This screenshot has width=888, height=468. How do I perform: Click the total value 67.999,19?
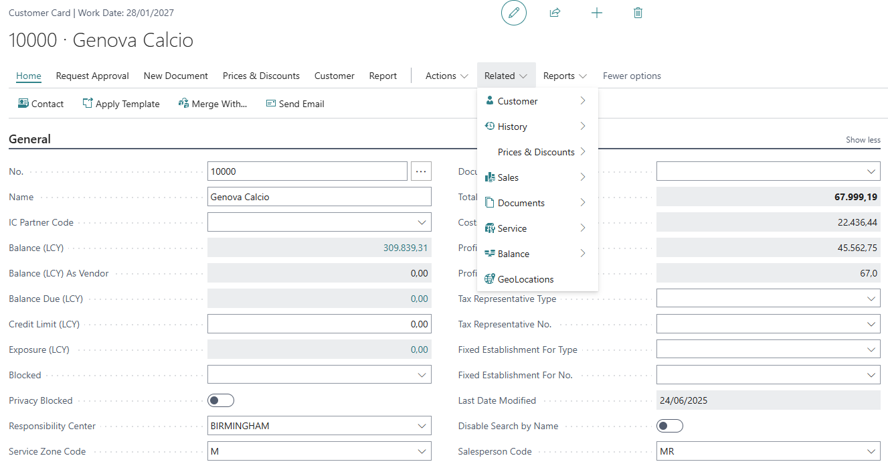pyautogui.click(x=855, y=197)
